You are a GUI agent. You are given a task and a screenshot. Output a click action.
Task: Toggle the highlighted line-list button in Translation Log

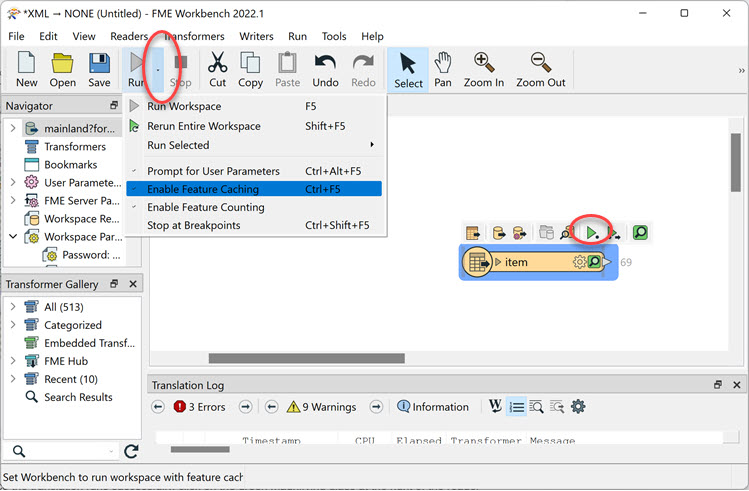[516, 407]
